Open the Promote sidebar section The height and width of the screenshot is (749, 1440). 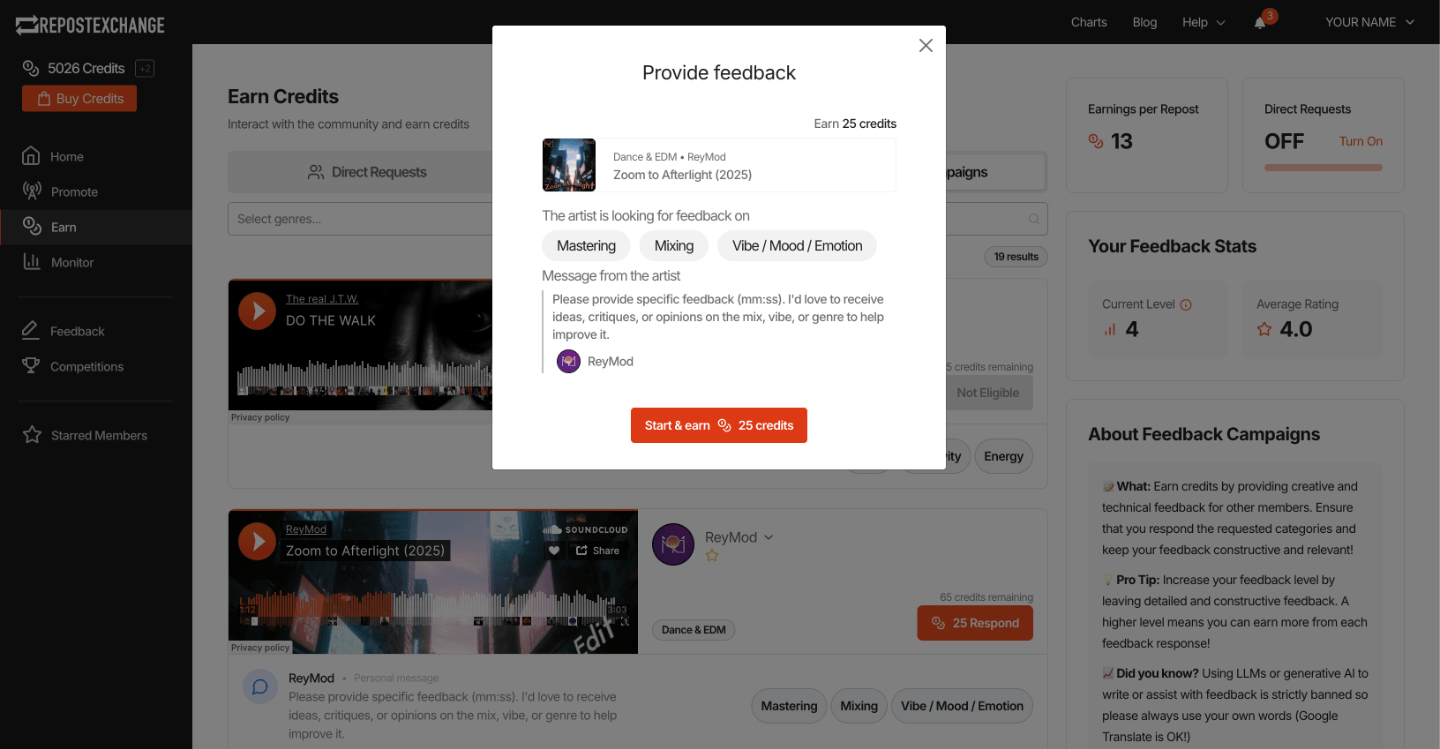[x=73, y=192]
